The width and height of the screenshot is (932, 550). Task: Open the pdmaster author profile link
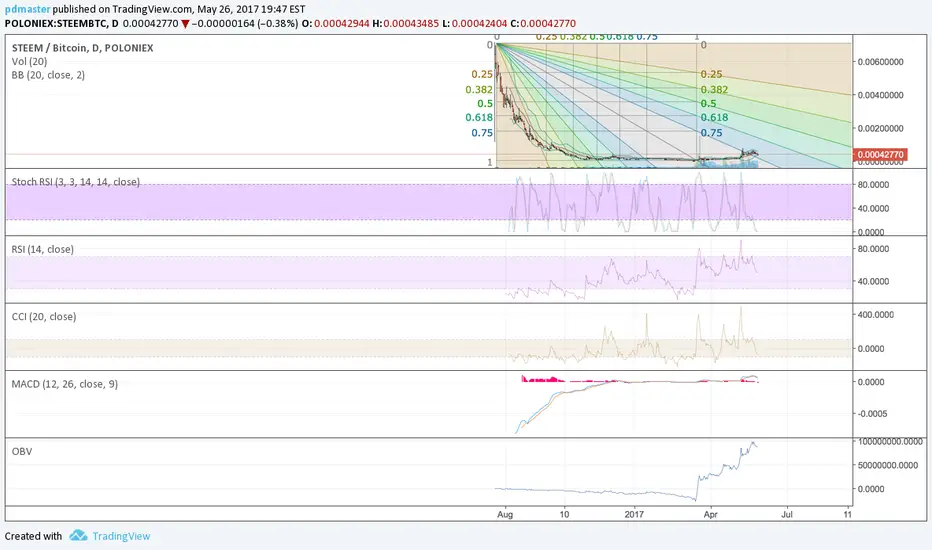tap(27, 9)
